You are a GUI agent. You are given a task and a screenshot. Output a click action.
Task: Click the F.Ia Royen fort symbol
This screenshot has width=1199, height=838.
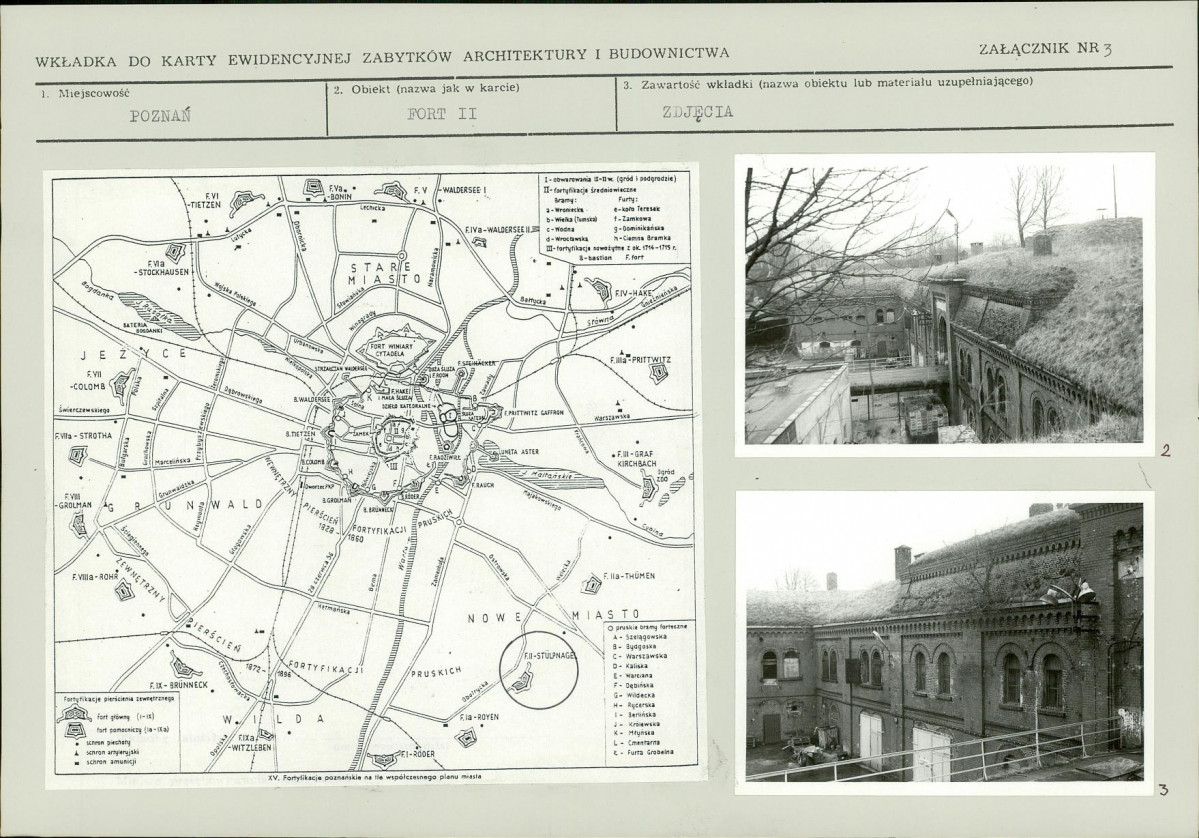[x=466, y=737]
